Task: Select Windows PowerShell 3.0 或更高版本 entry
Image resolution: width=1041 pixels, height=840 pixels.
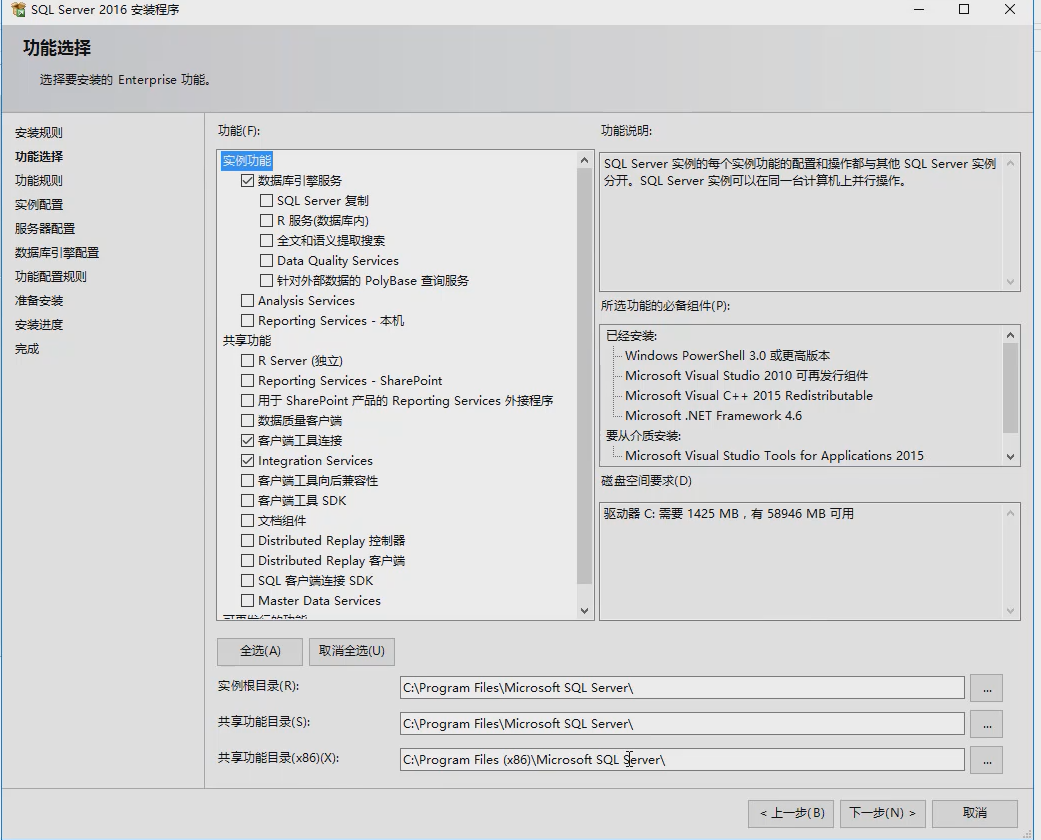Action: coord(727,356)
